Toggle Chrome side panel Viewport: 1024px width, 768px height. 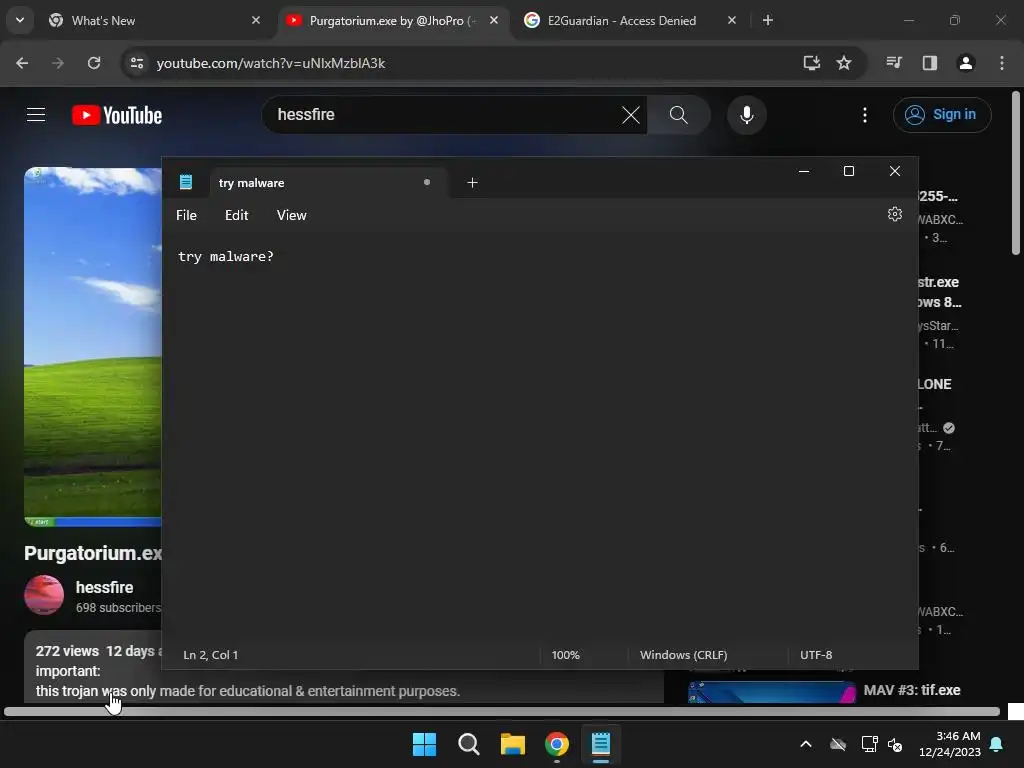(x=930, y=63)
